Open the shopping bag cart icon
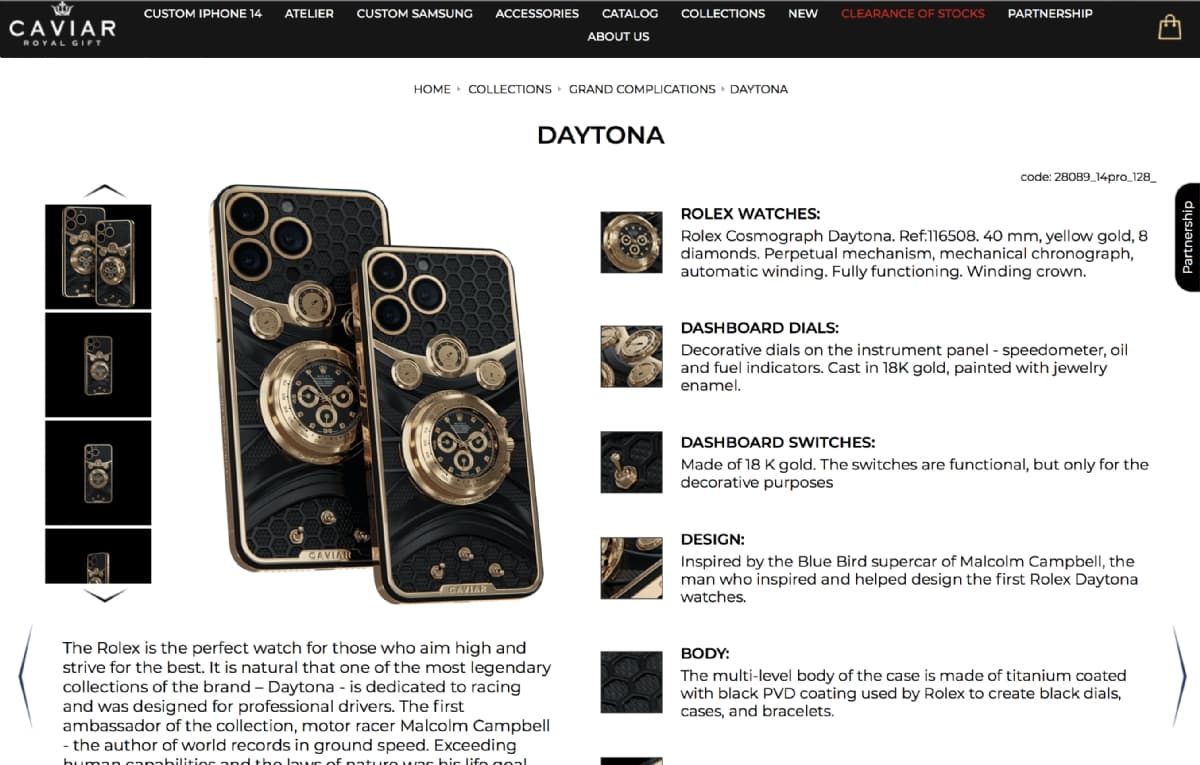Image resolution: width=1200 pixels, height=765 pixels. (1169, 27)
